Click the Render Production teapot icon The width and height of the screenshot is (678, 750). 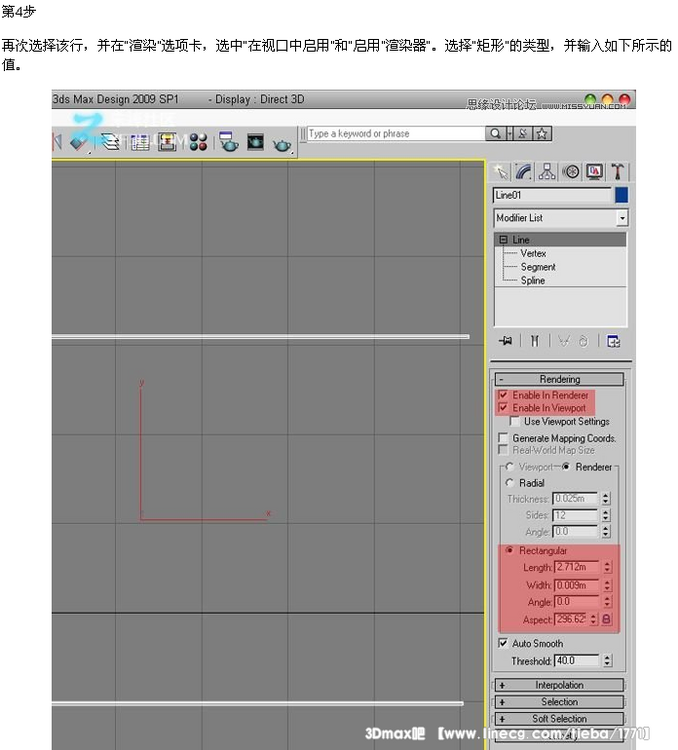pyautogui.click(x=282, y=144)
